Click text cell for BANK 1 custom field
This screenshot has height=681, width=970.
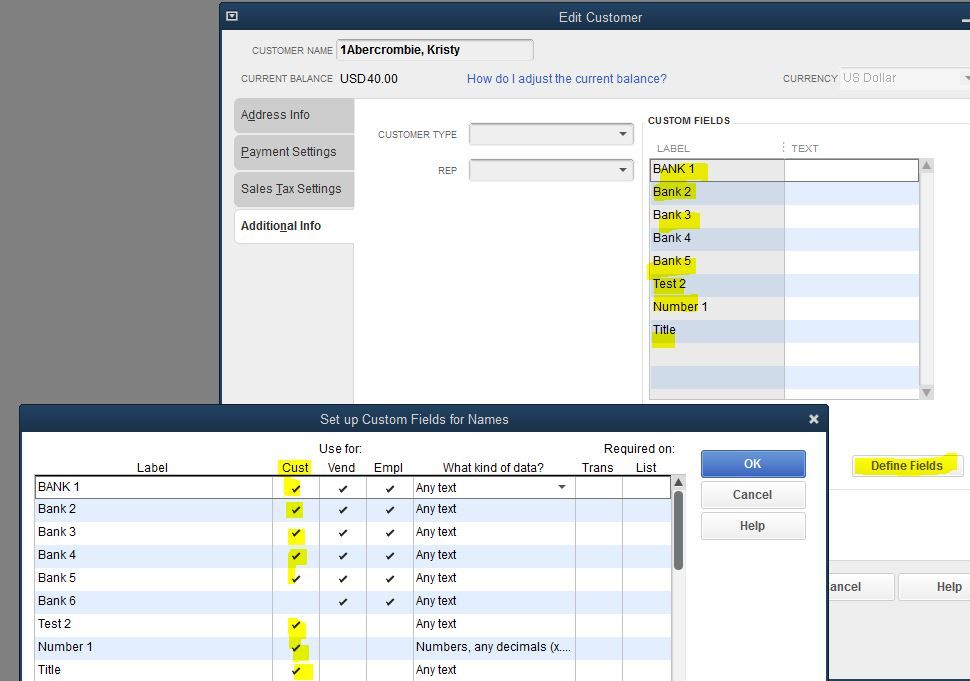click(851, 169)
